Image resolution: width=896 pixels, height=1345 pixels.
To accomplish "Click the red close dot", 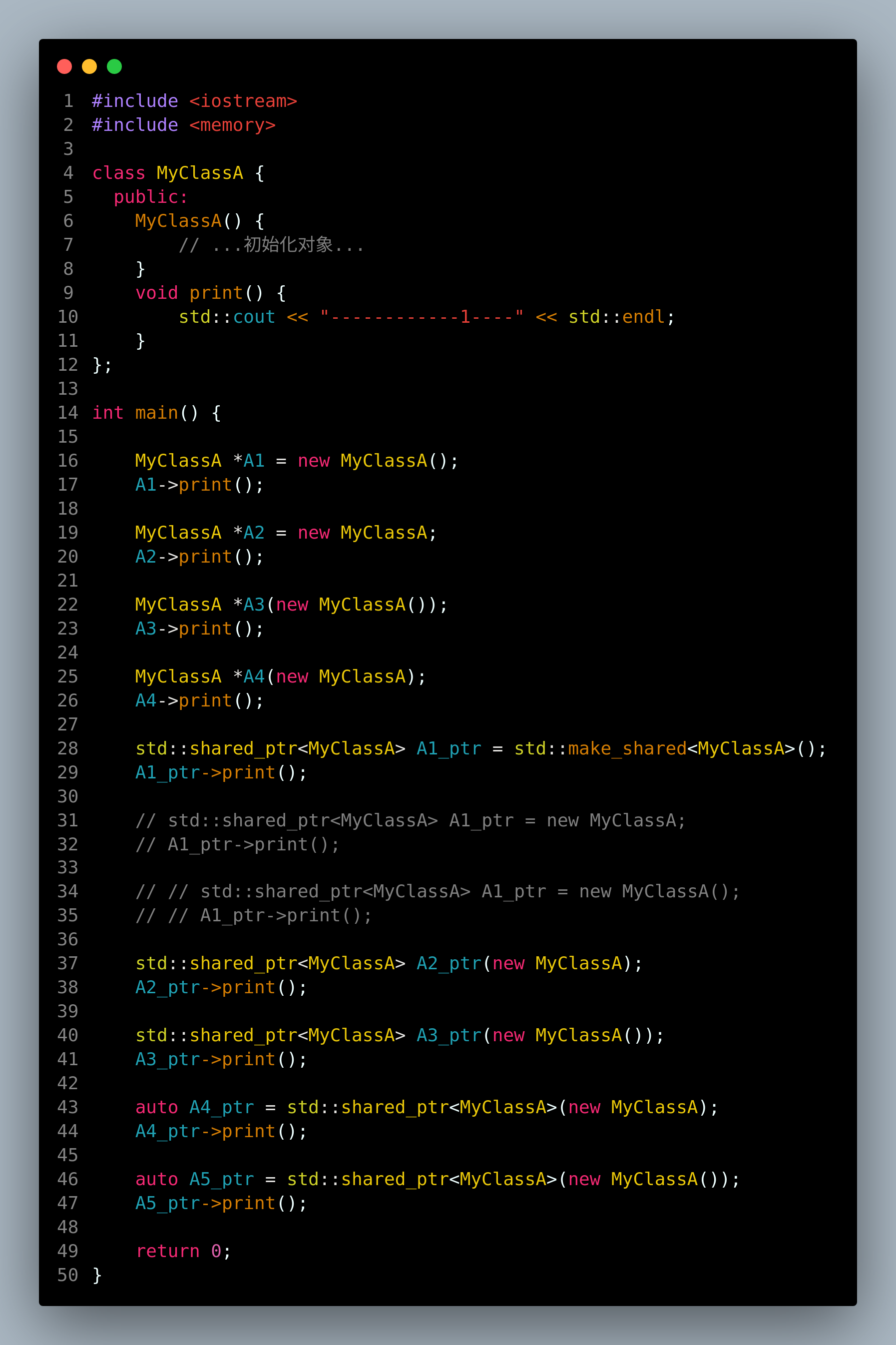I will 64,66.
